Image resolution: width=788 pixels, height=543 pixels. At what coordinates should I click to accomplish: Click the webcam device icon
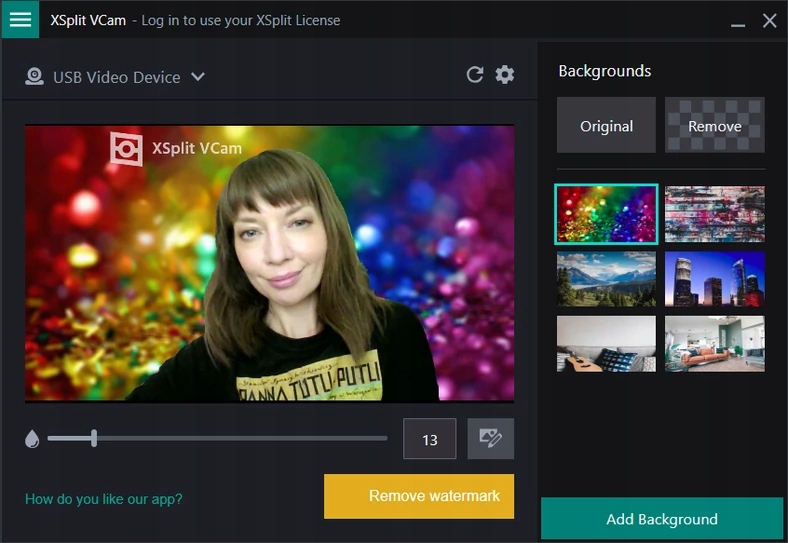tap(34, 76)
